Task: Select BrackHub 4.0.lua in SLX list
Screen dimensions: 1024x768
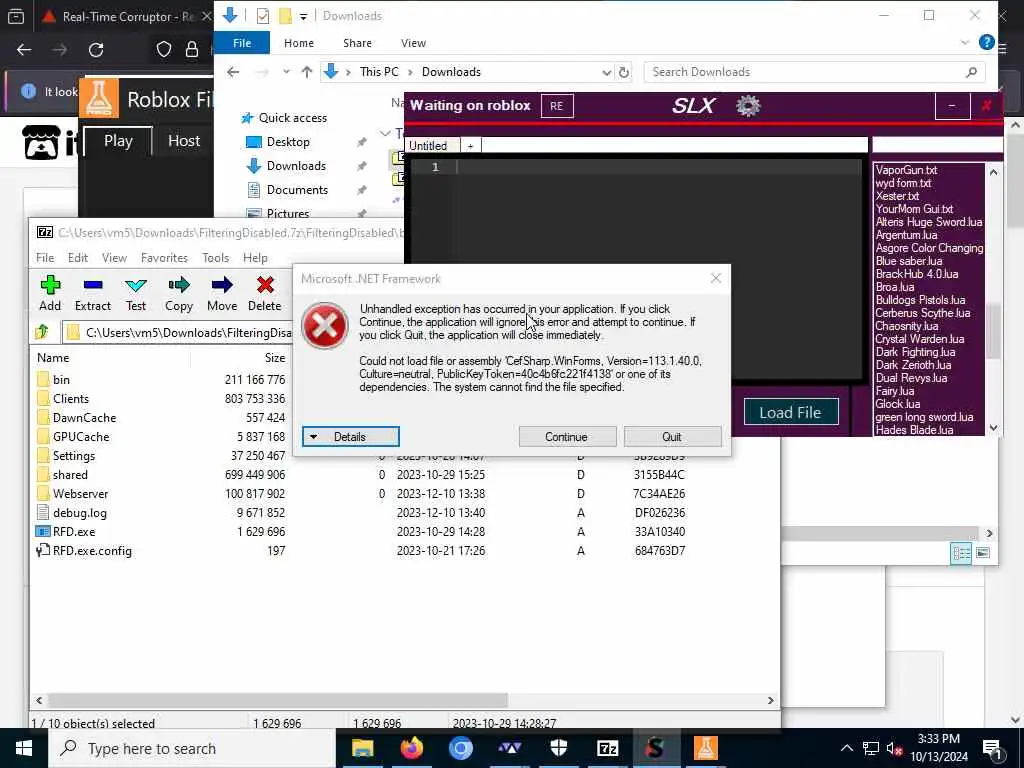Action: click(917, 274)
